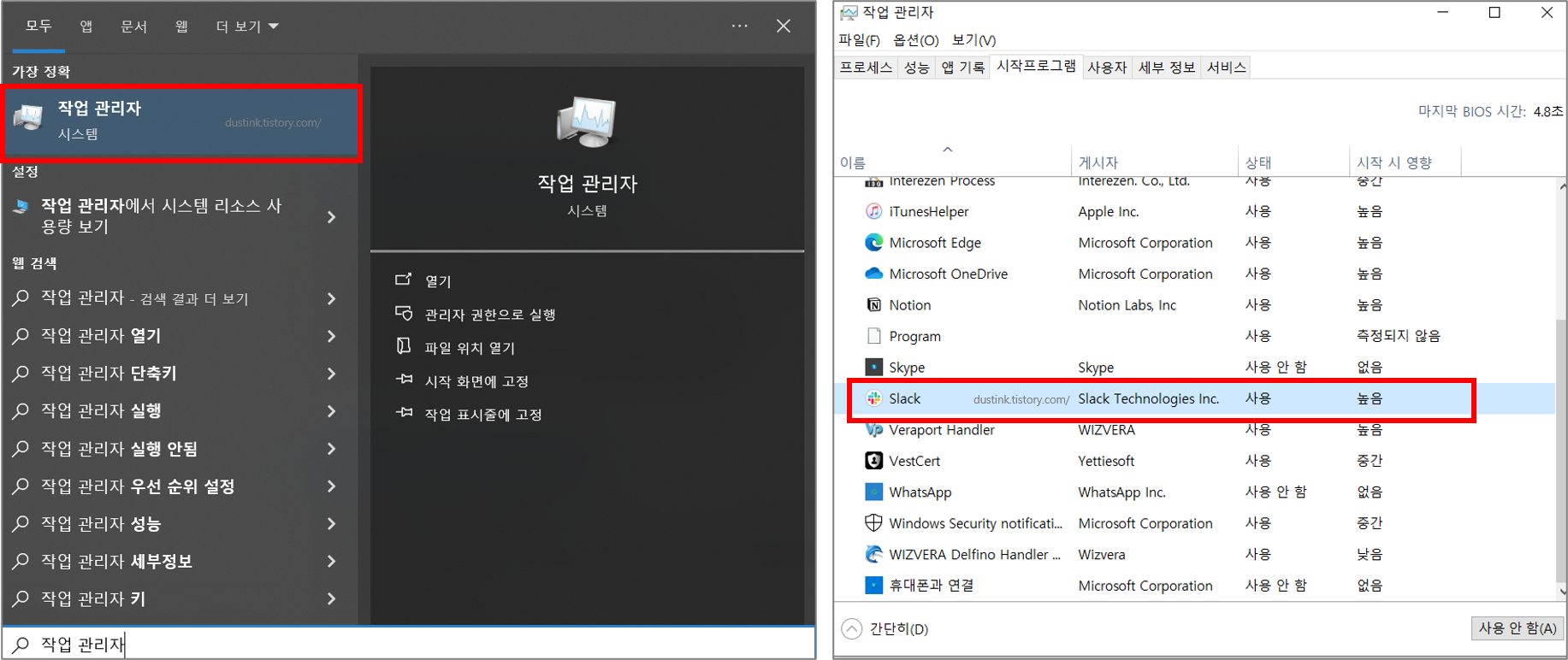Expand the arrow for 작업 관리자 우선 순위 설정
The width and height of the screenshot is (1568, 660).
(332, 486)
